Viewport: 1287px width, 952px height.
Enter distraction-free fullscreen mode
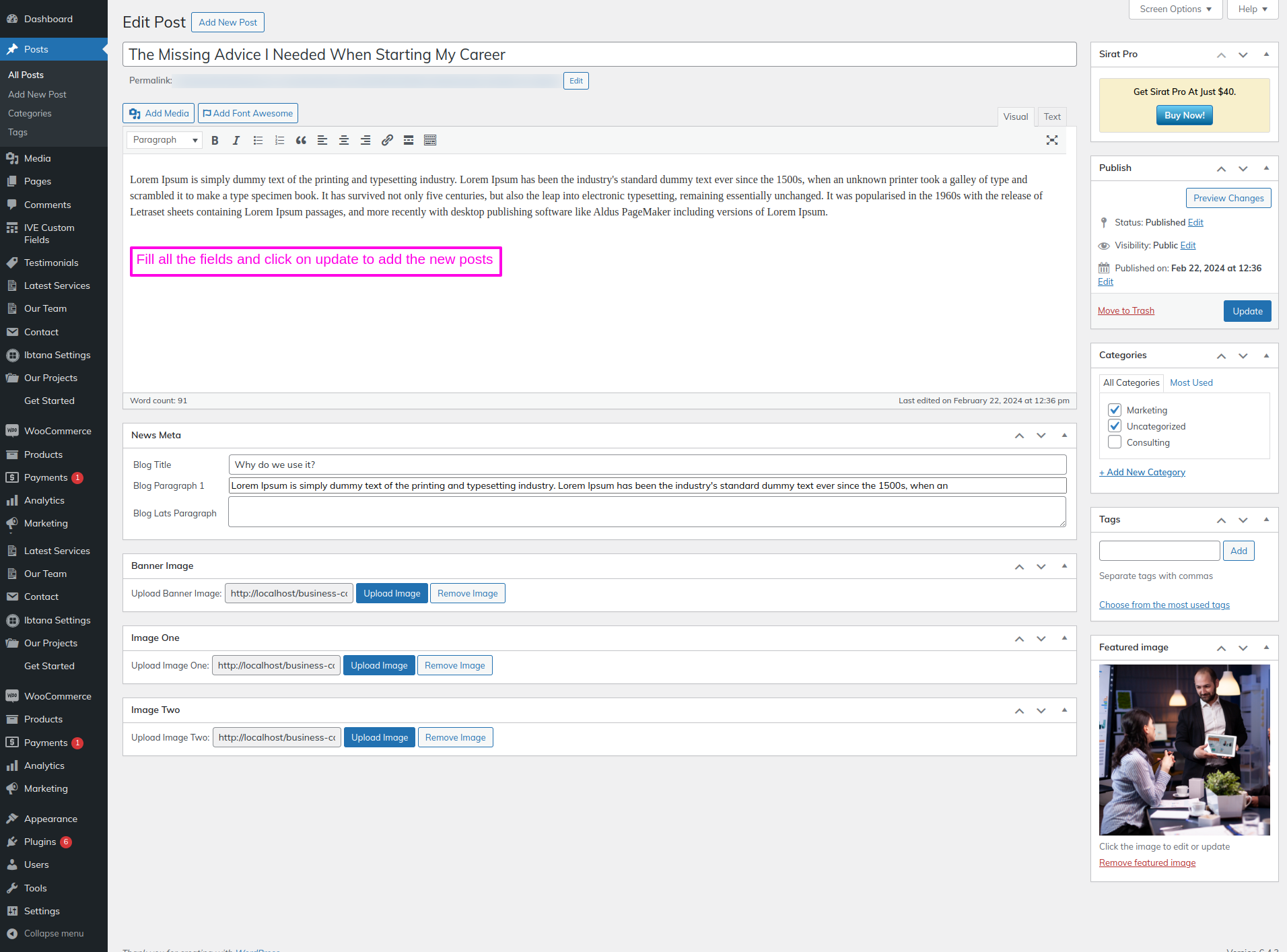(x=1052, y=140)
